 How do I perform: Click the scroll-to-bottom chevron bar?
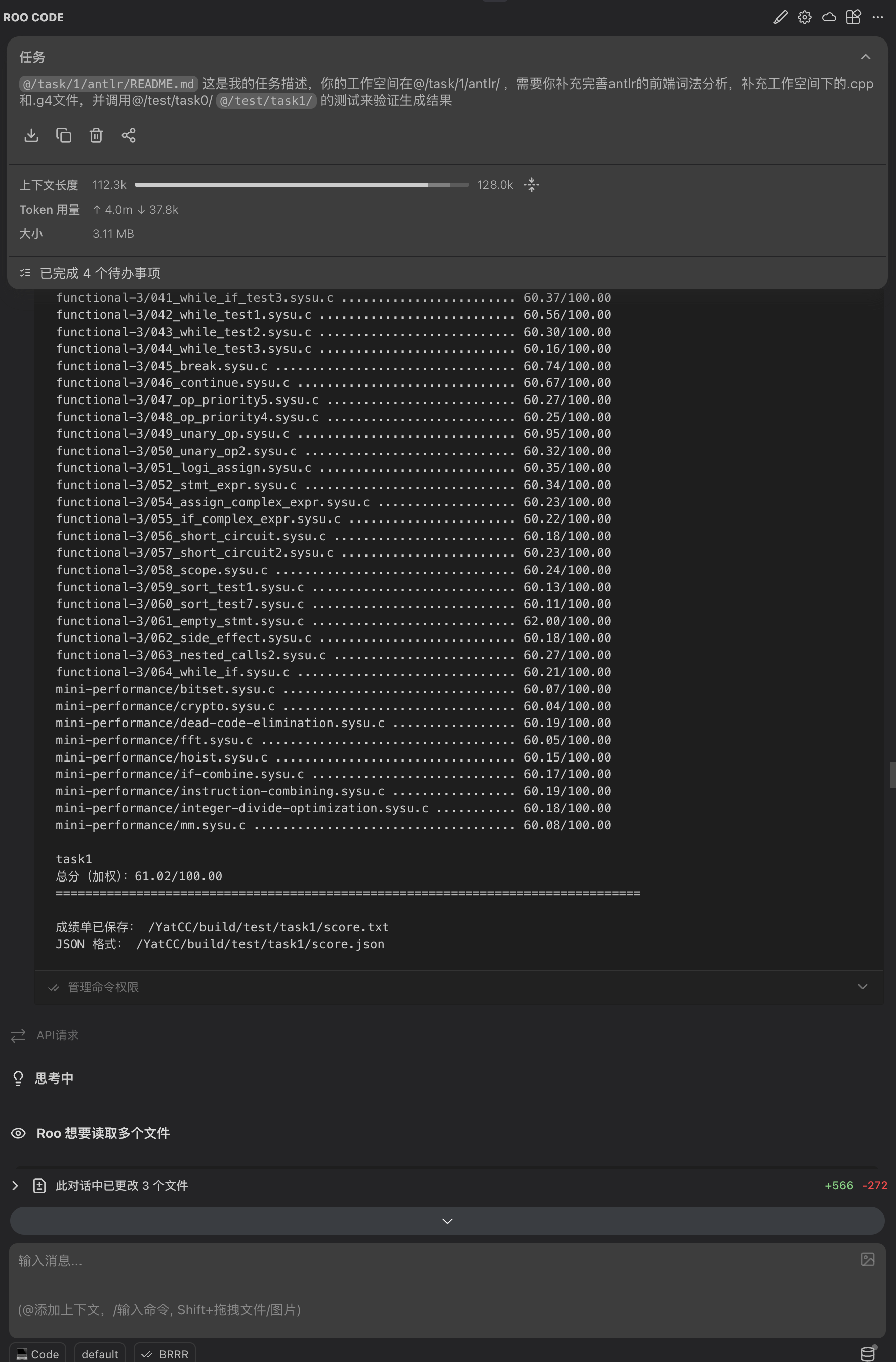pyautogui.click(x=447, y=1221)
